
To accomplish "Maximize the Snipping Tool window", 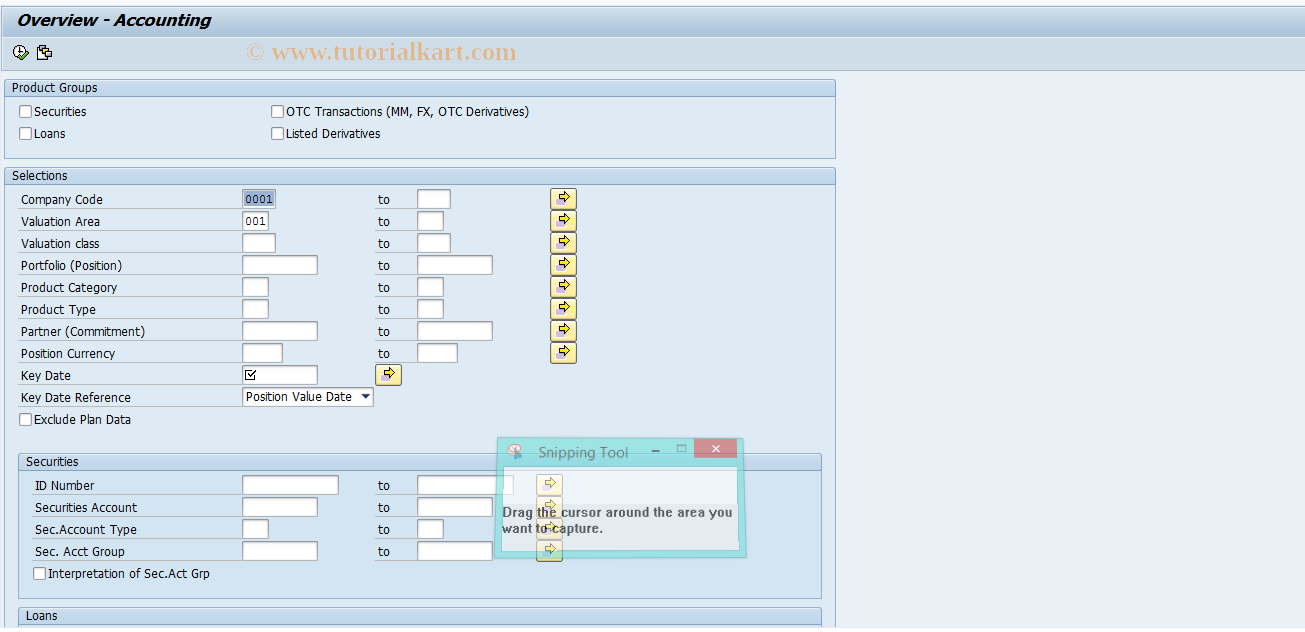I will point(682,449).
